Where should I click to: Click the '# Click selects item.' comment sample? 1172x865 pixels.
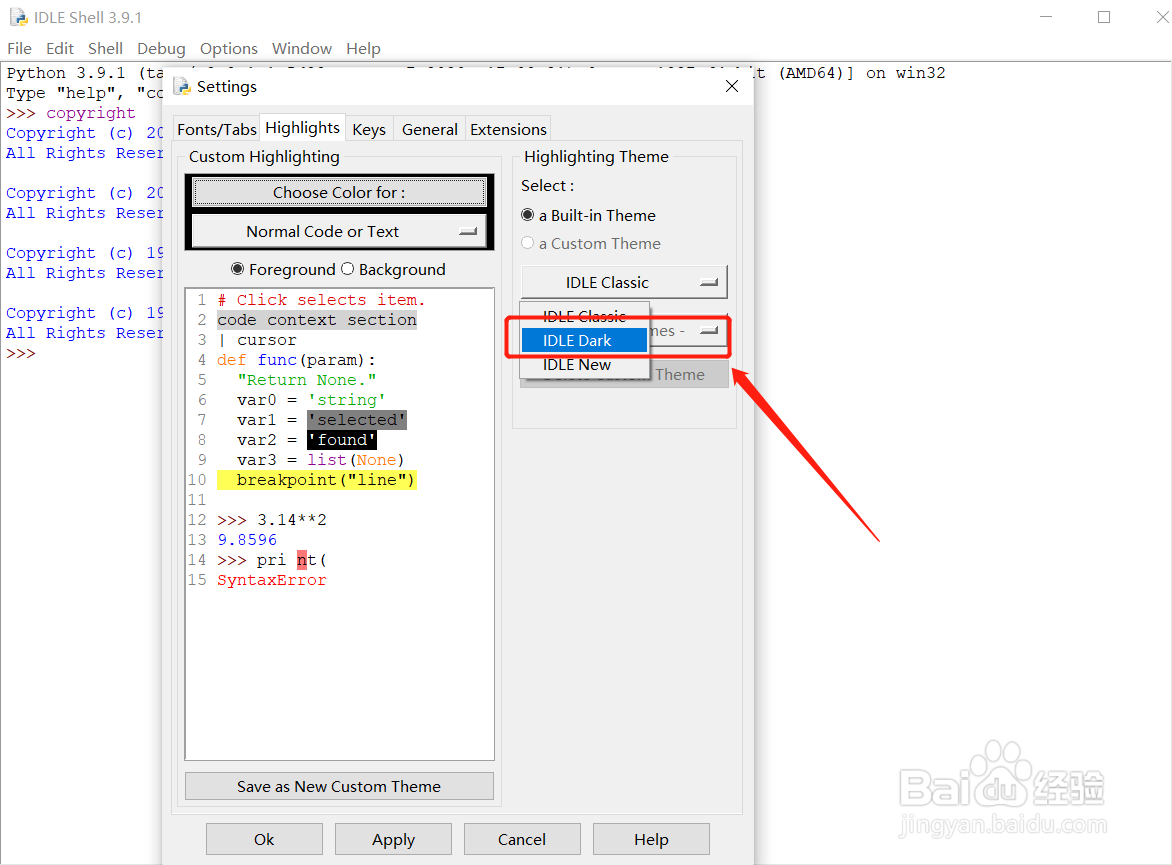click(321, 300)
